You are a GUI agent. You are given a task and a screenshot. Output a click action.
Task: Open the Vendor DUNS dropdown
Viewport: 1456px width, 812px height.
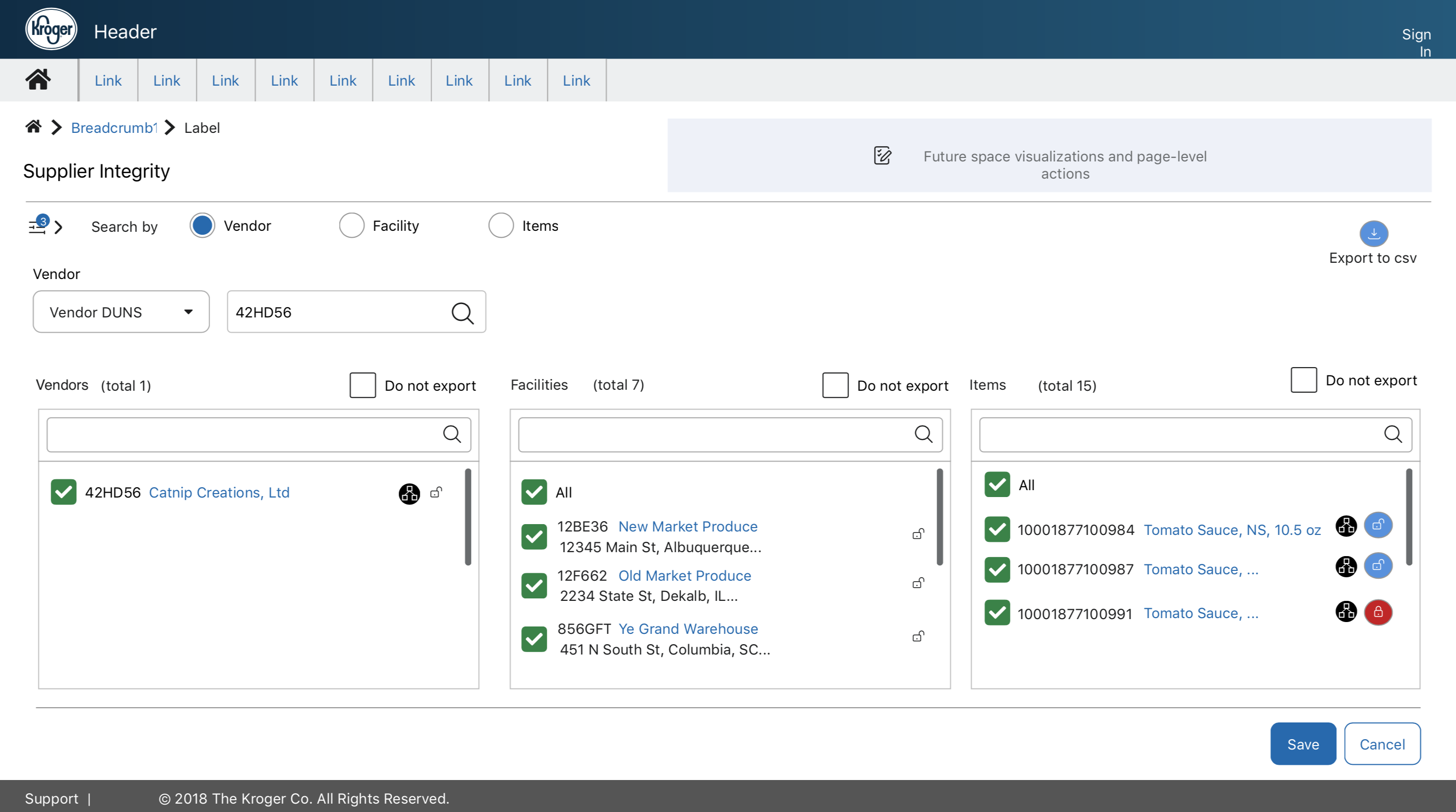coord(121,312)
